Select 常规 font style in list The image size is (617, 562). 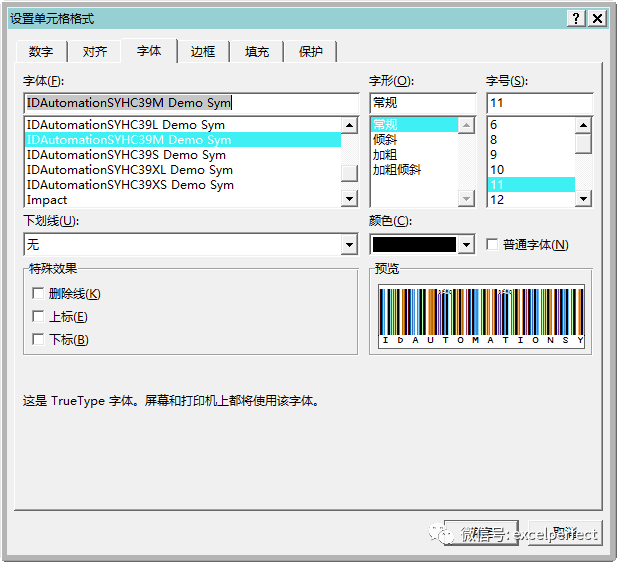coord(414,125)
